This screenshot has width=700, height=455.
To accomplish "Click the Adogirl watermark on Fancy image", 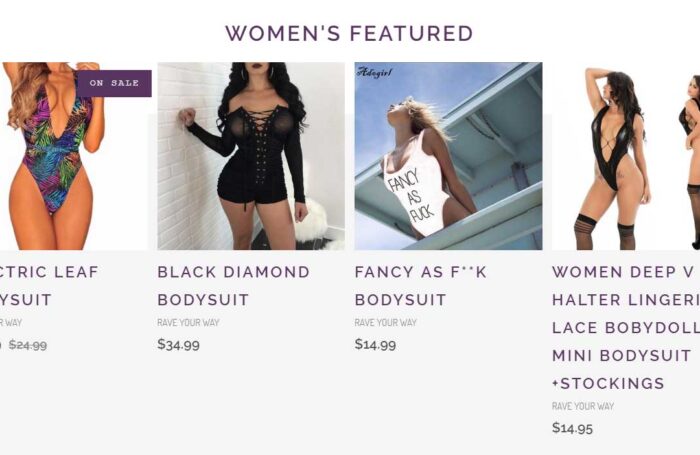I will point(375,72).
